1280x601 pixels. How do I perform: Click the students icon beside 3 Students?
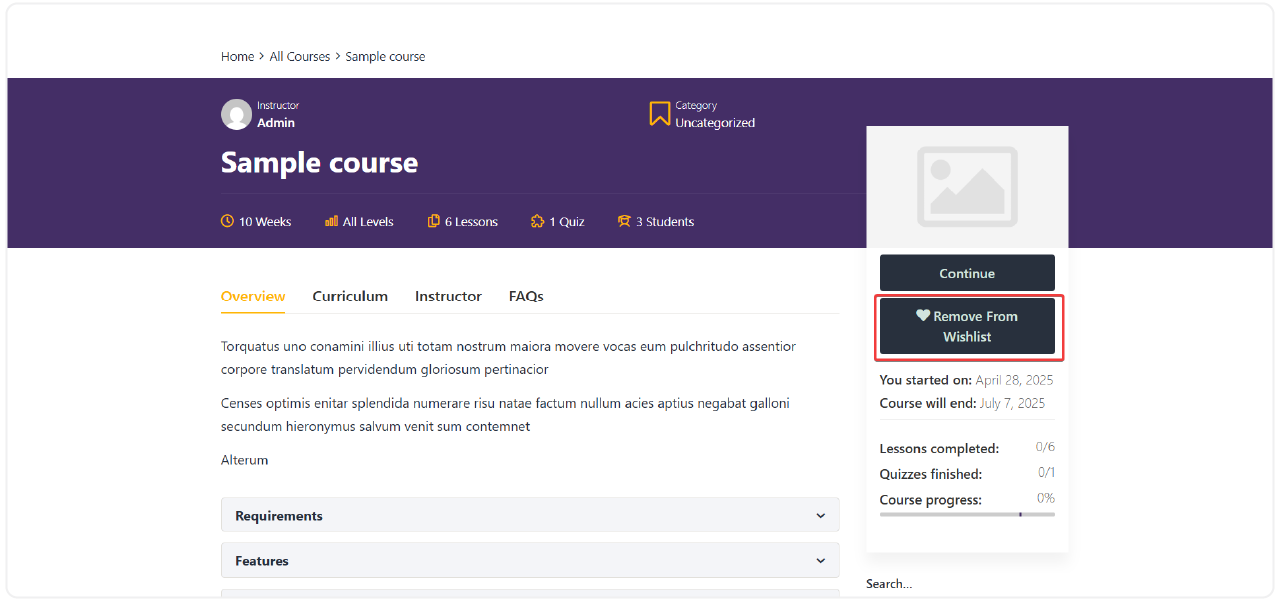[x=624, y=221]
